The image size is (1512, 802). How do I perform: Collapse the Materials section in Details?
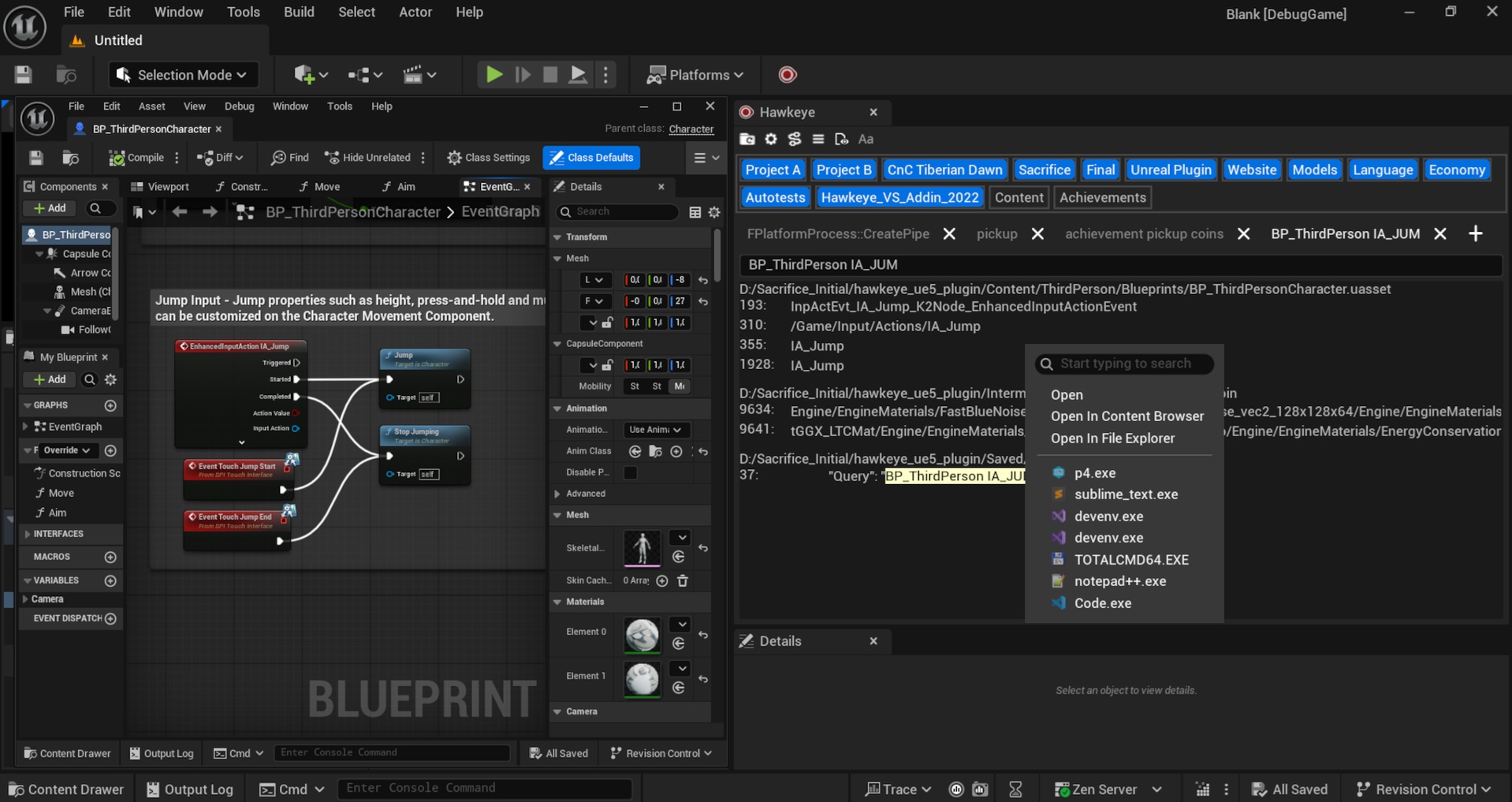558,602
